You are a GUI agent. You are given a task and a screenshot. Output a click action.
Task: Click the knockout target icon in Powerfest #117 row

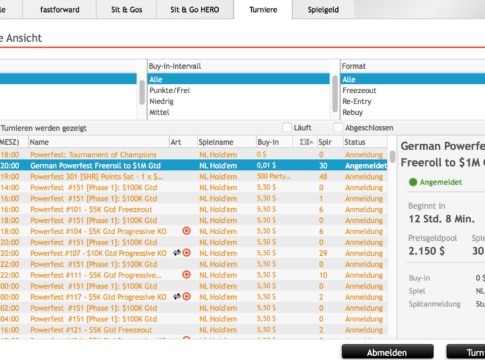(x=187, y=297)
